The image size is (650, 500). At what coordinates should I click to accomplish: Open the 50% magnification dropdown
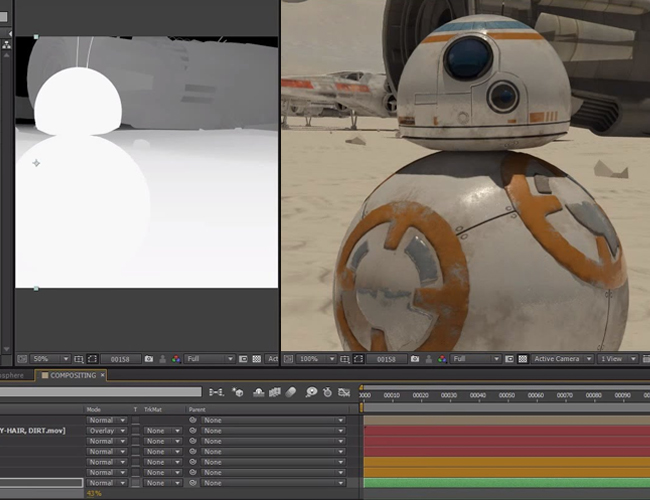(x=50, y=359)
